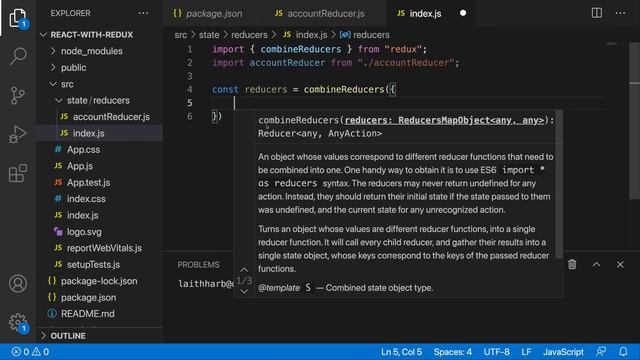Image resolution: width=640 pixels, height=360 pixels.
Task: Open the Extensions view icon
Action: [18, 173]
